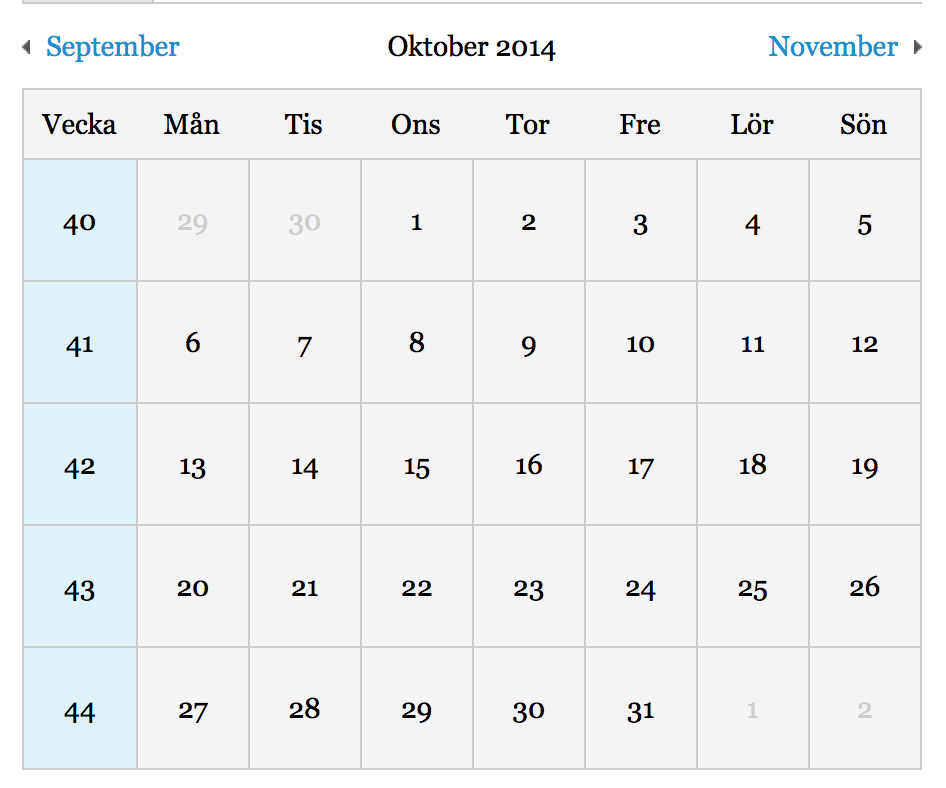Select date 5 under Sön
The height and width of the screenshot is (788, 946).
tap(865, 220)
